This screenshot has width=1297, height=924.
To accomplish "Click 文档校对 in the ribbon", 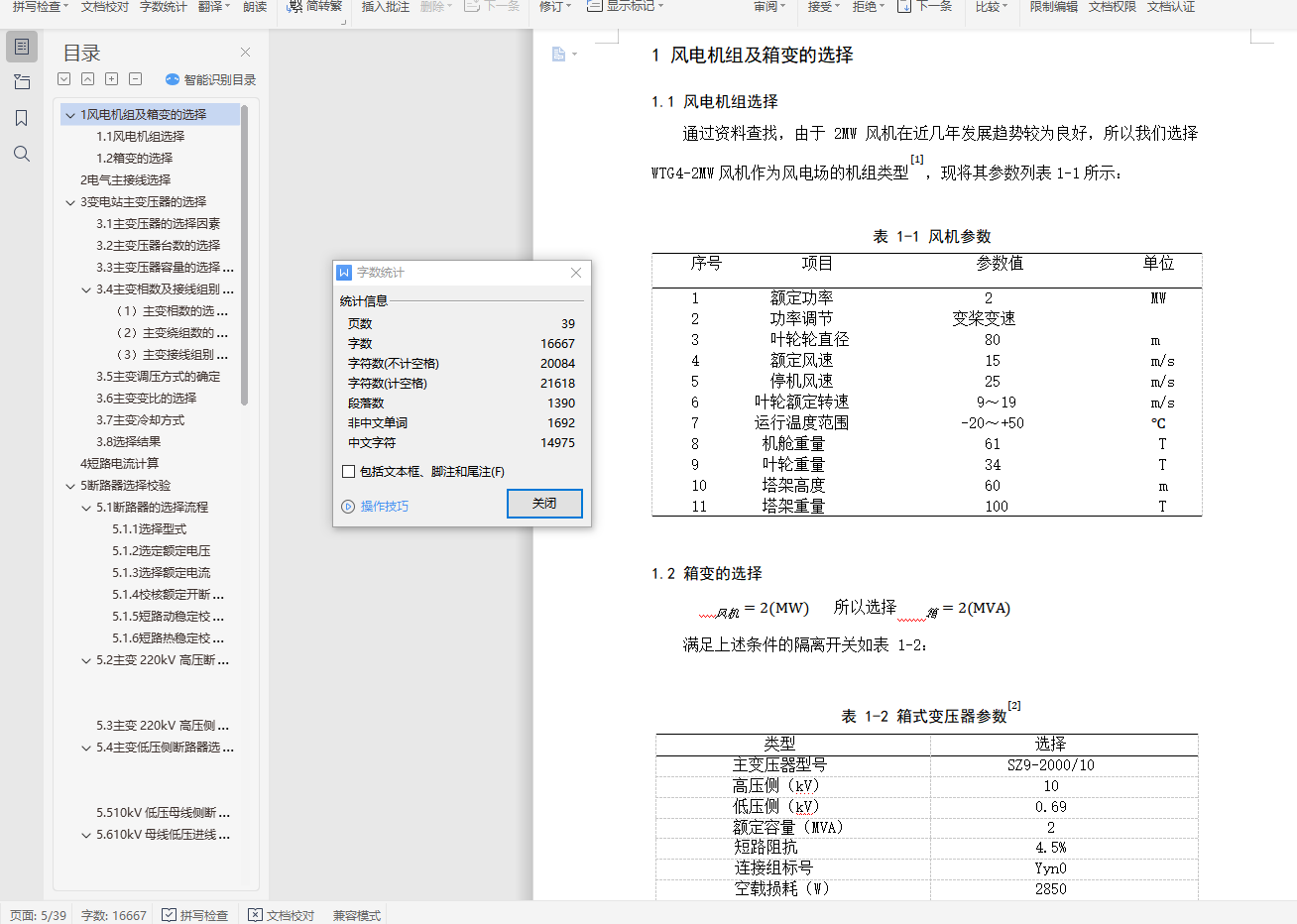I will click(105, 7).
